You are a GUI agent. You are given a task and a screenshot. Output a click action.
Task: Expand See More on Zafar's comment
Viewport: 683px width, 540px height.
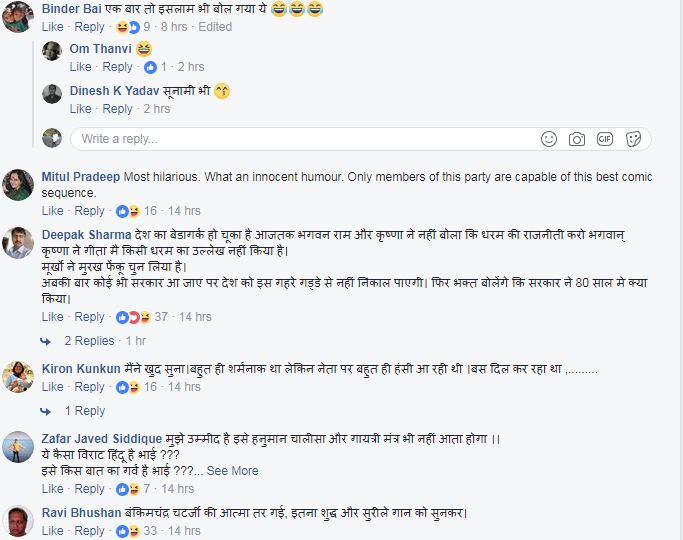pos(232,470)
